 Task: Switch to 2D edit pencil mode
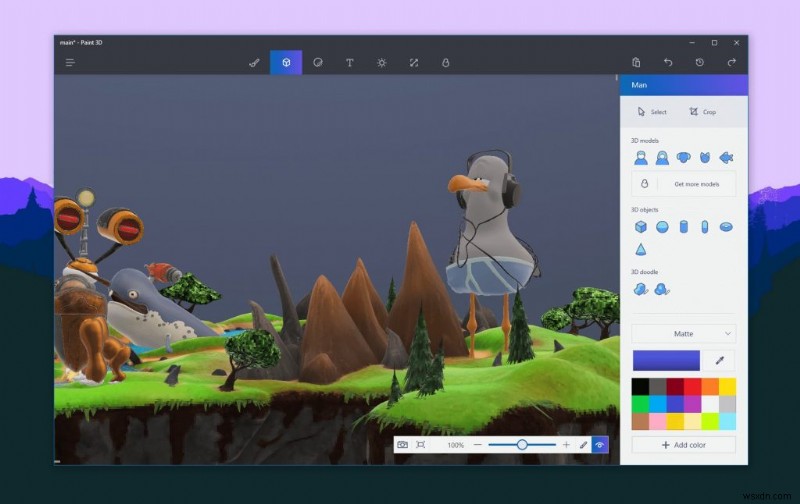583,445
